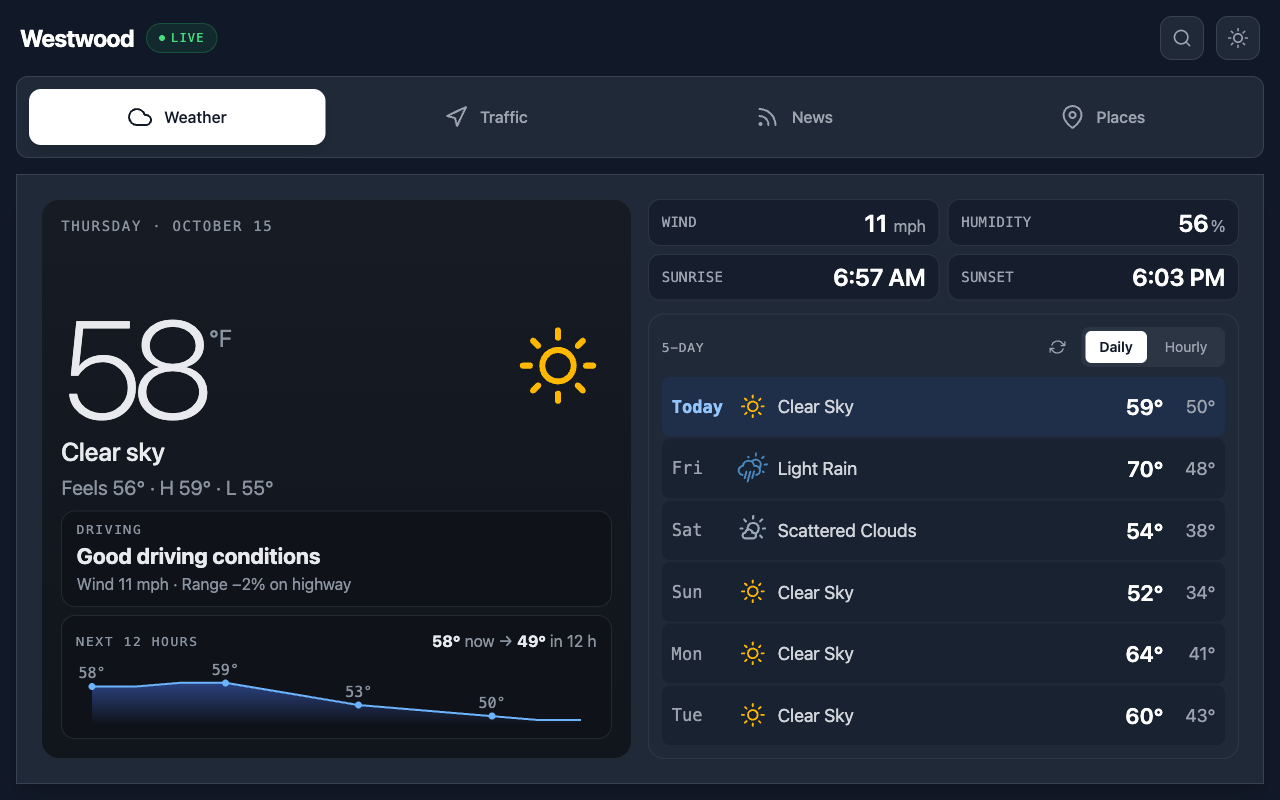
Task: Click the sun icon in Sun row
Action: tap(752, 592)
